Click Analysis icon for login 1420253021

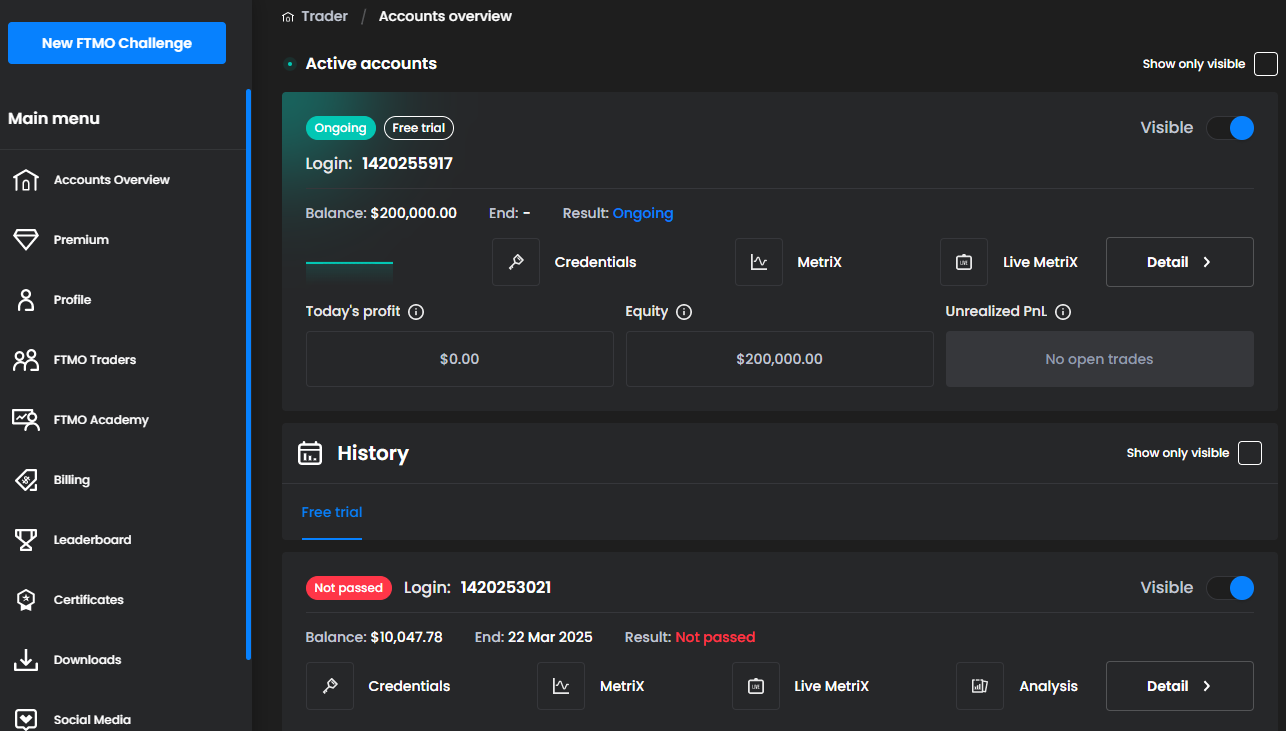(980, 686)
